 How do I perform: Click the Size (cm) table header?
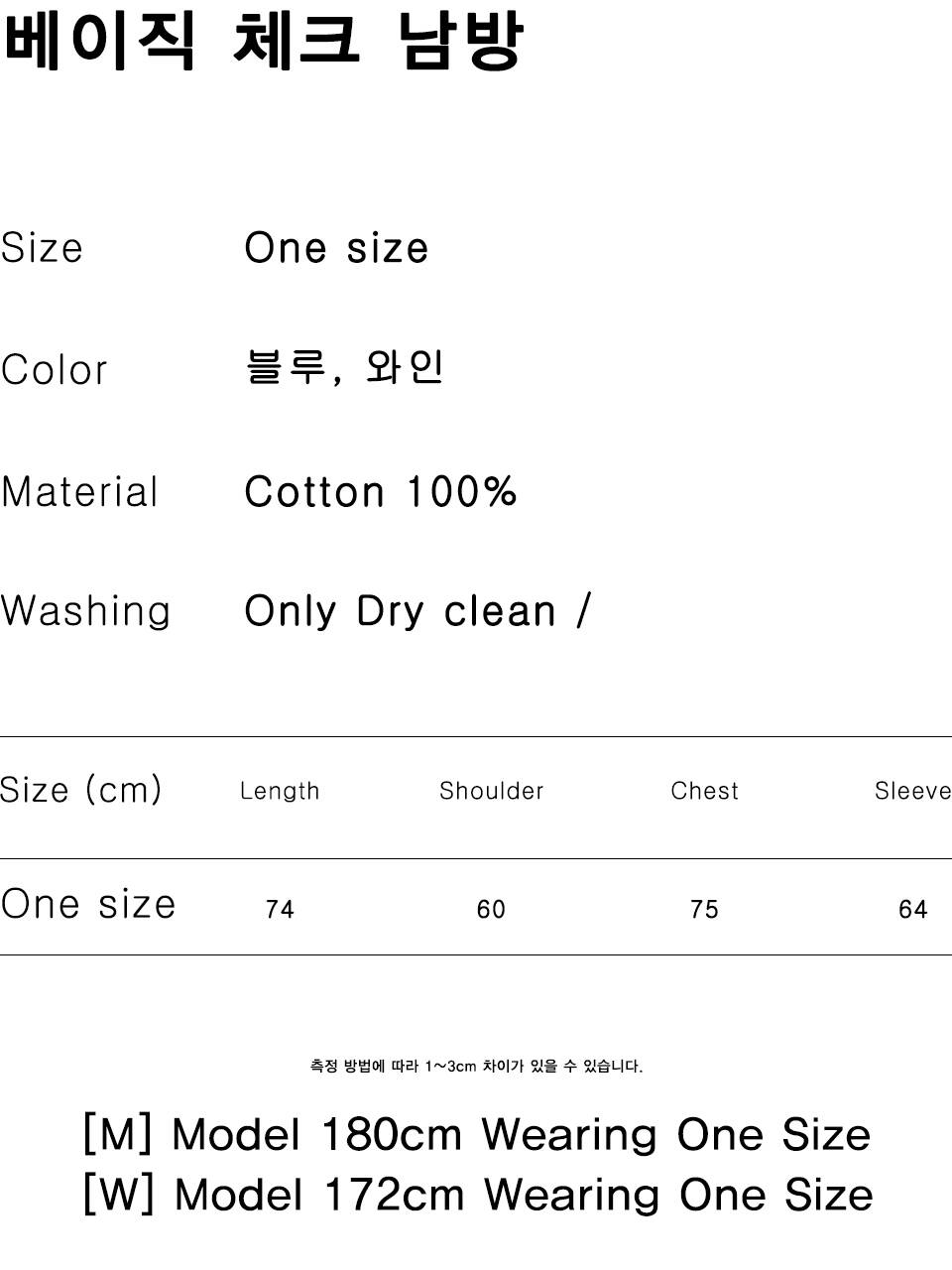point(80,790)
